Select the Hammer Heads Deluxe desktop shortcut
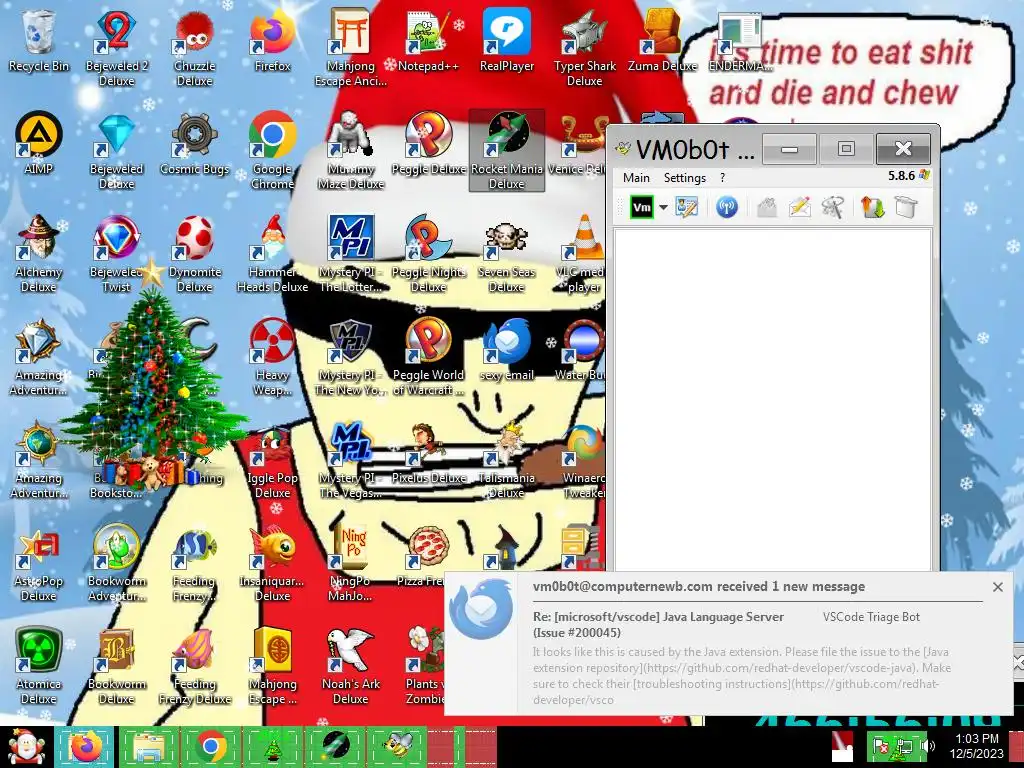The width and height of the screenshot is (1024, 768). 272,253
